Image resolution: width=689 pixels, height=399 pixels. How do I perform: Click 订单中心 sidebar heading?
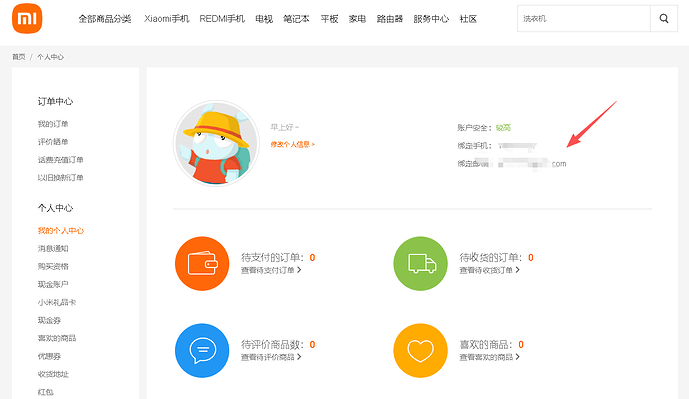click(x=55, y=102)
